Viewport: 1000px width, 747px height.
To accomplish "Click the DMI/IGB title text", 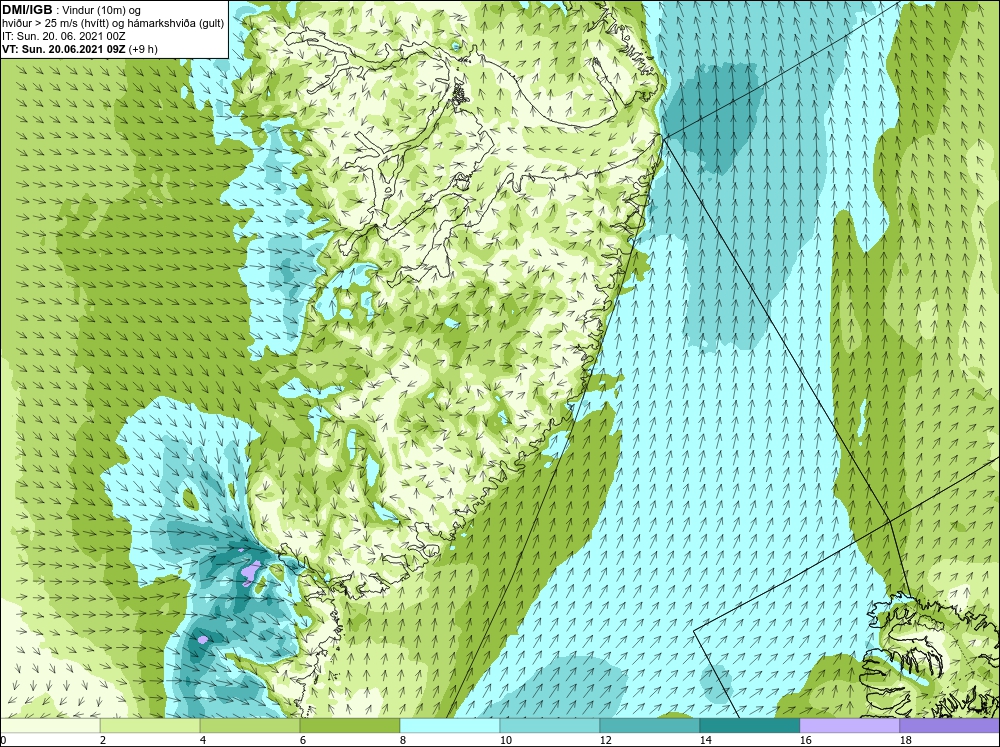I will click(x=27, y=10).
